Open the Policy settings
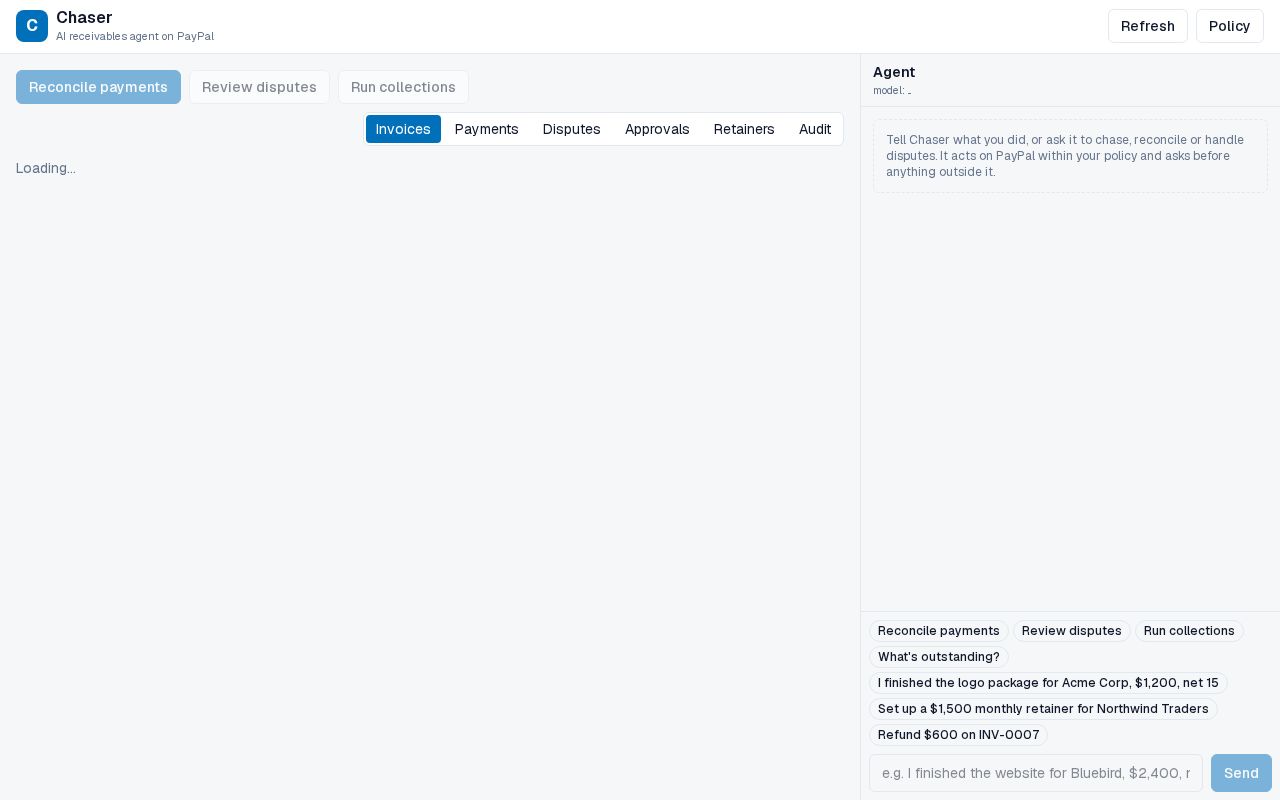 (1230, 26)
